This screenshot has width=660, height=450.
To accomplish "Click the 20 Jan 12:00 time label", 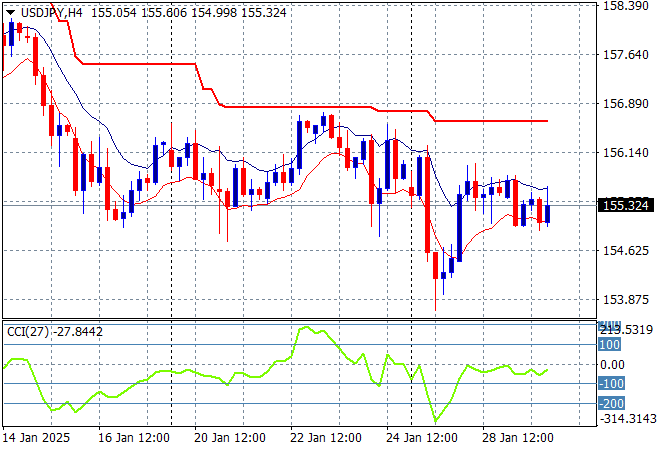I will click(x=229, y=438).
